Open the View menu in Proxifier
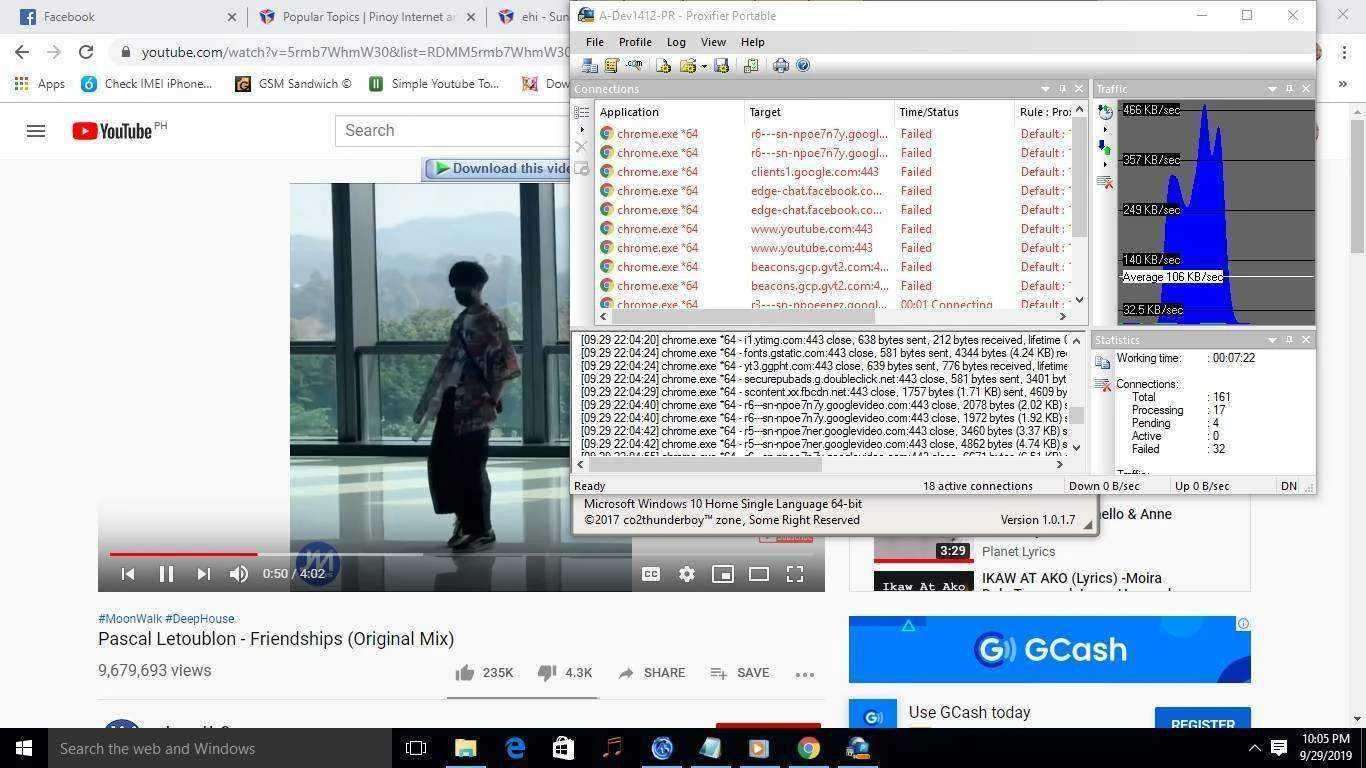Viewport: 1366px width, 768px height. point(713,42)
